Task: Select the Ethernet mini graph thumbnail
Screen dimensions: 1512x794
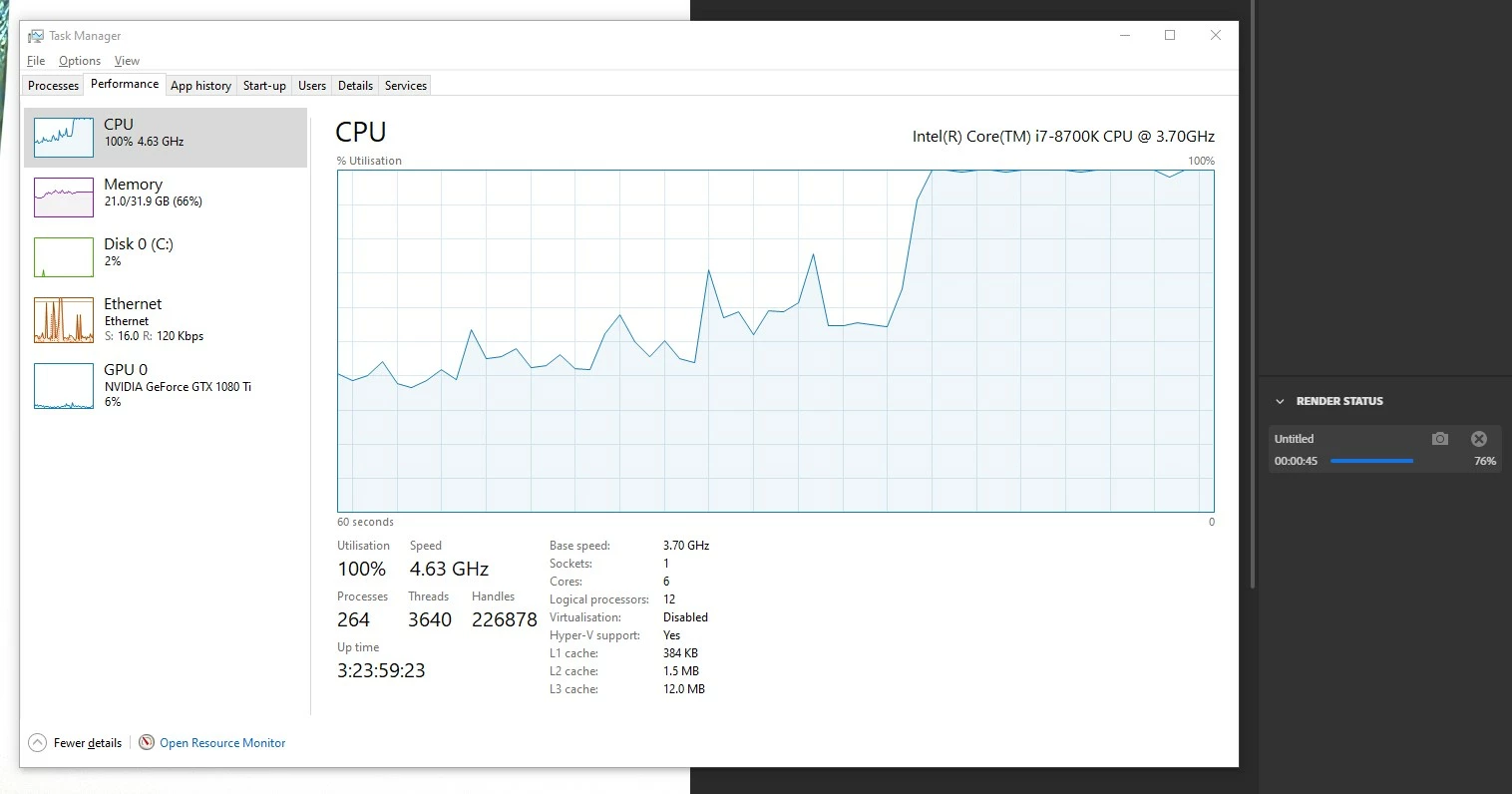Action: (x=64, y=320)
